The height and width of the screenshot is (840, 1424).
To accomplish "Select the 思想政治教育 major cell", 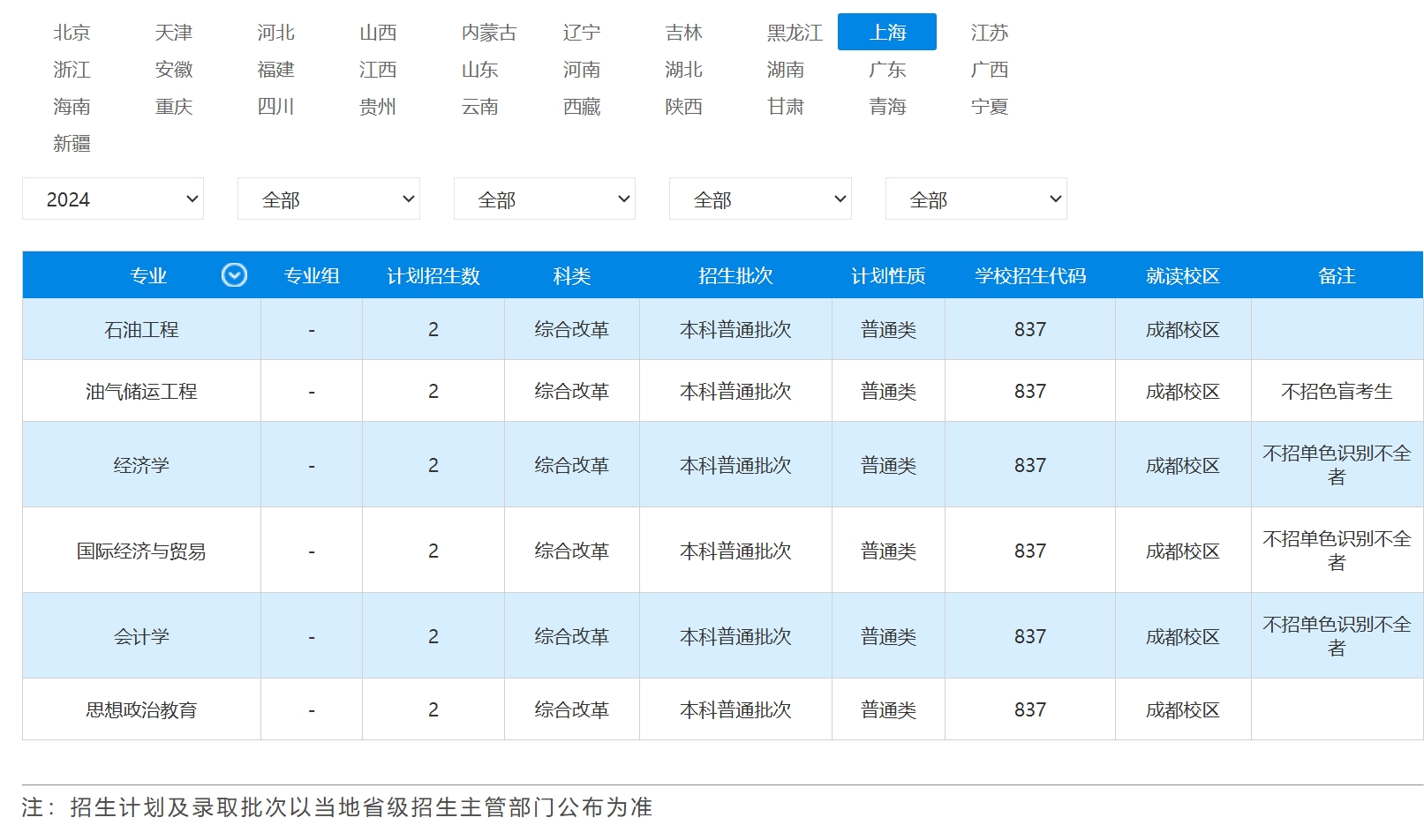I will pyautogui.click(x=141, y=709).
